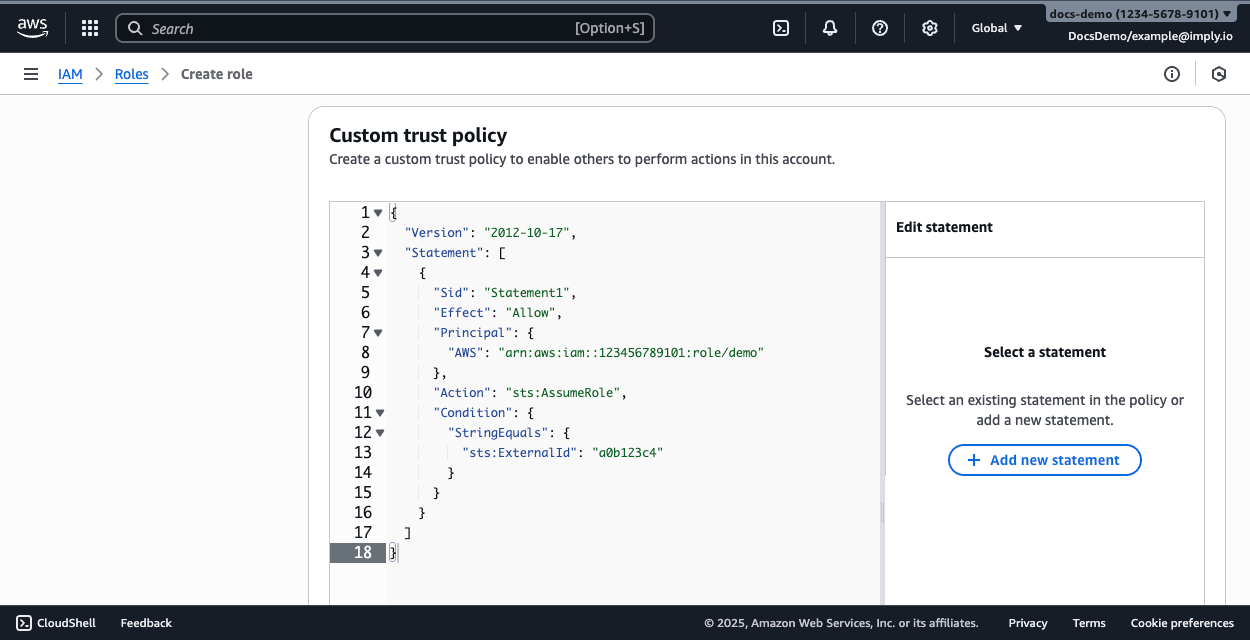Viewport: 1250px width, 640px height.
Task: Open Cookie preferences
Action: (1182, 623)
